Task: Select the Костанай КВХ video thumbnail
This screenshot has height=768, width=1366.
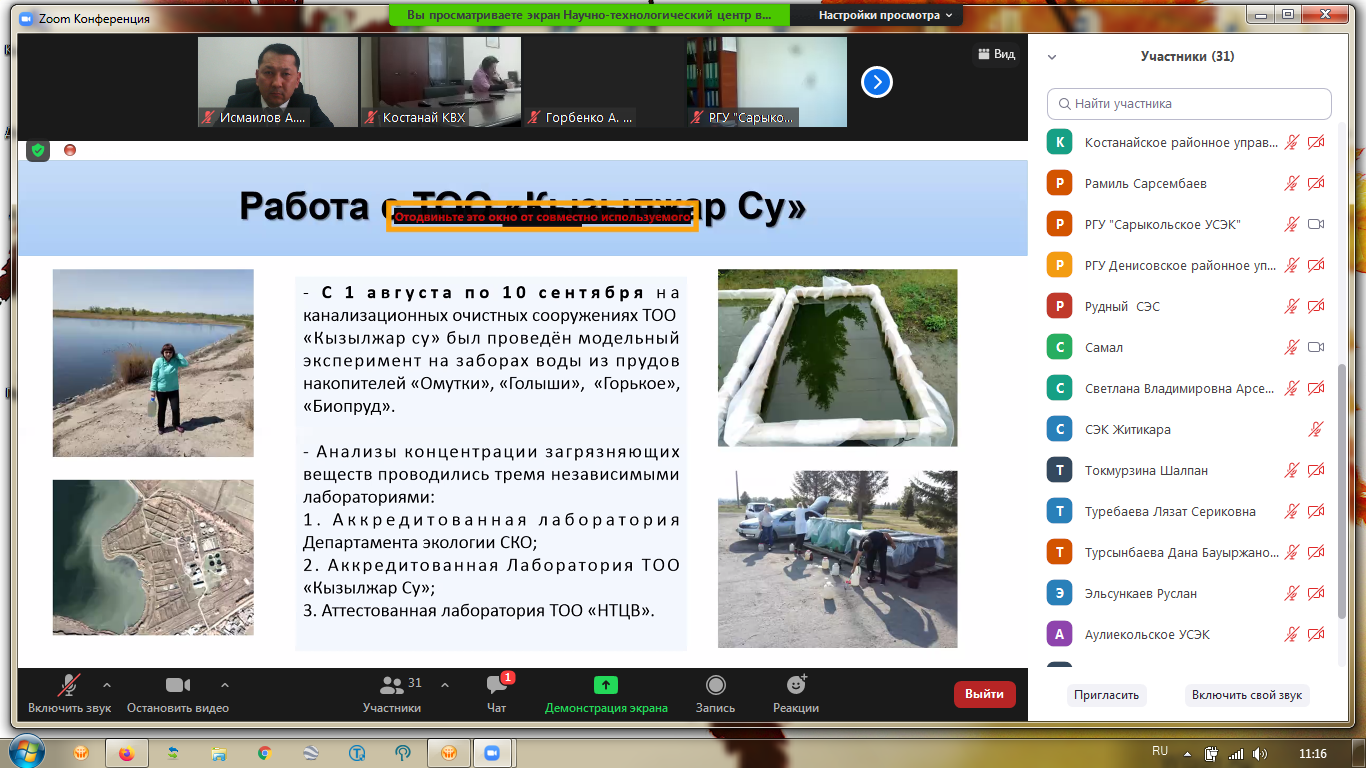Action: 440,82
